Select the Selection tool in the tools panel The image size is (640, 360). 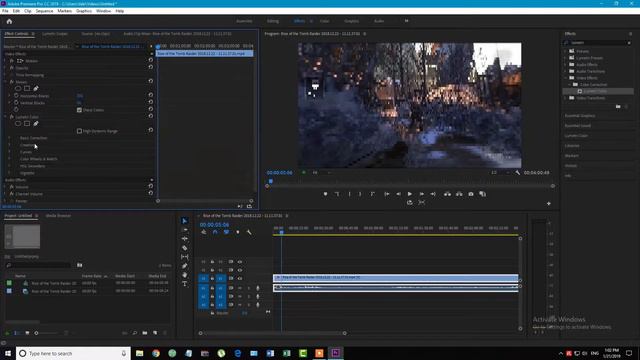[x=184, y=221]
